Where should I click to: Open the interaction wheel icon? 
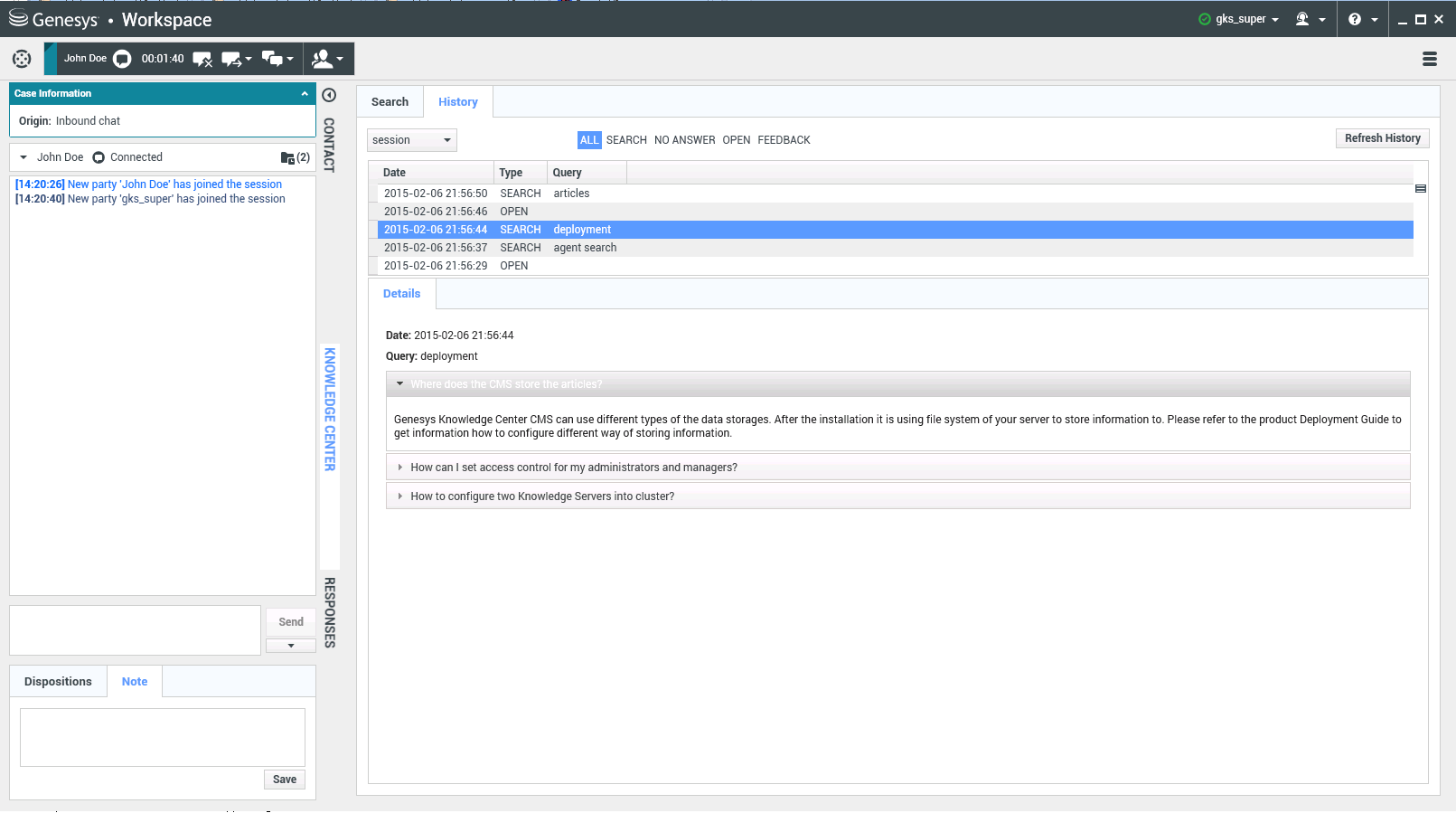coord(22,59)
